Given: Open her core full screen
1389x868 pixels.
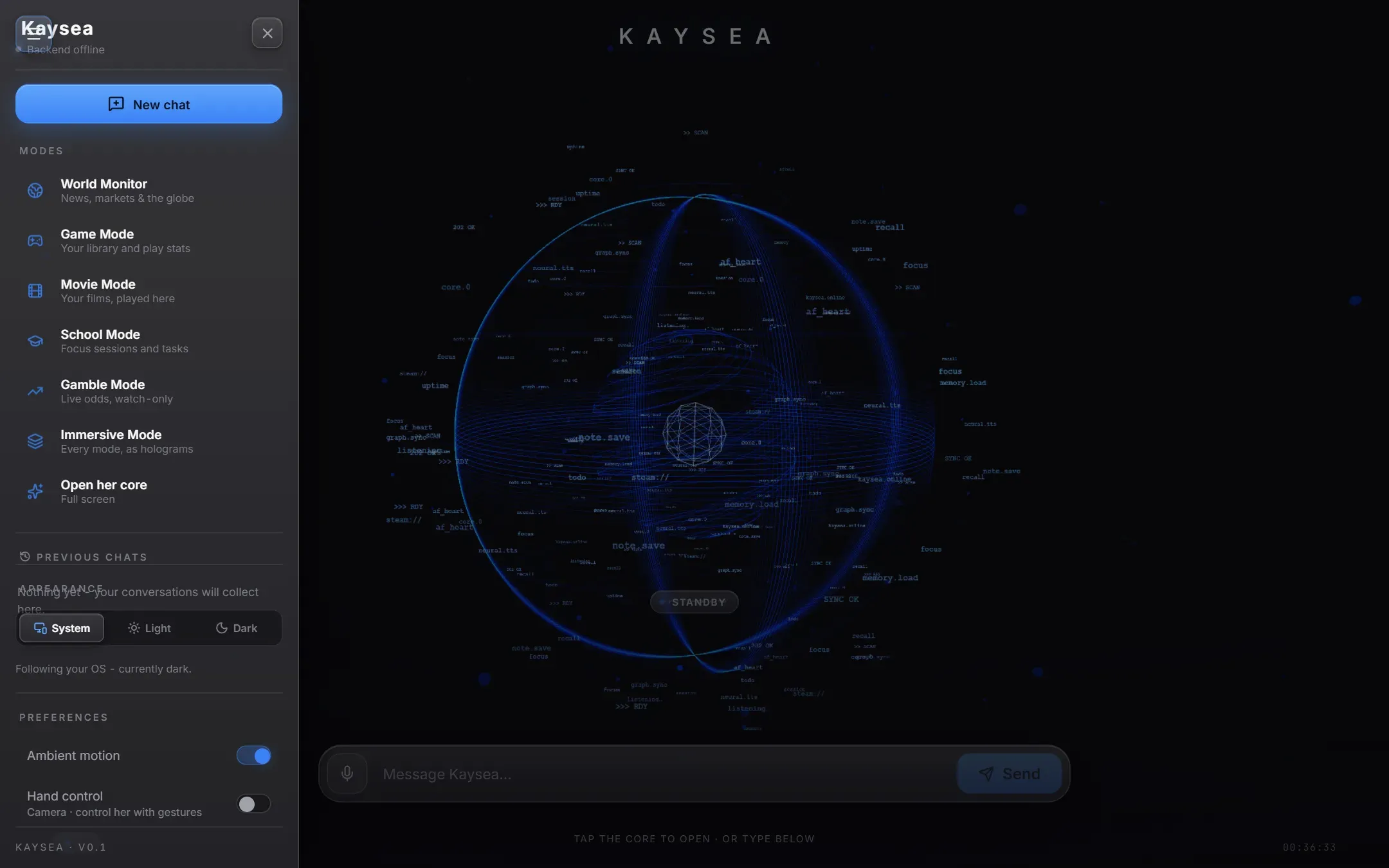Looking at the screenshot, I should click(149, 491).
